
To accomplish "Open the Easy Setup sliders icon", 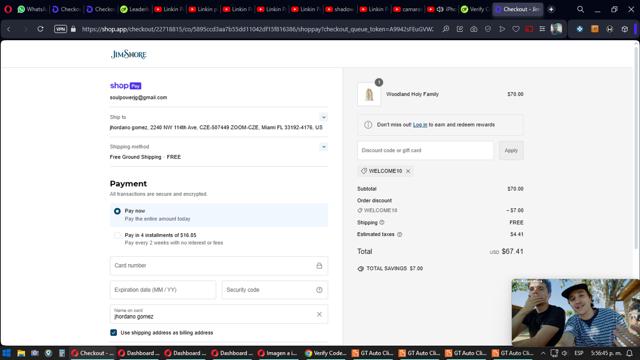I will (542, 29).
